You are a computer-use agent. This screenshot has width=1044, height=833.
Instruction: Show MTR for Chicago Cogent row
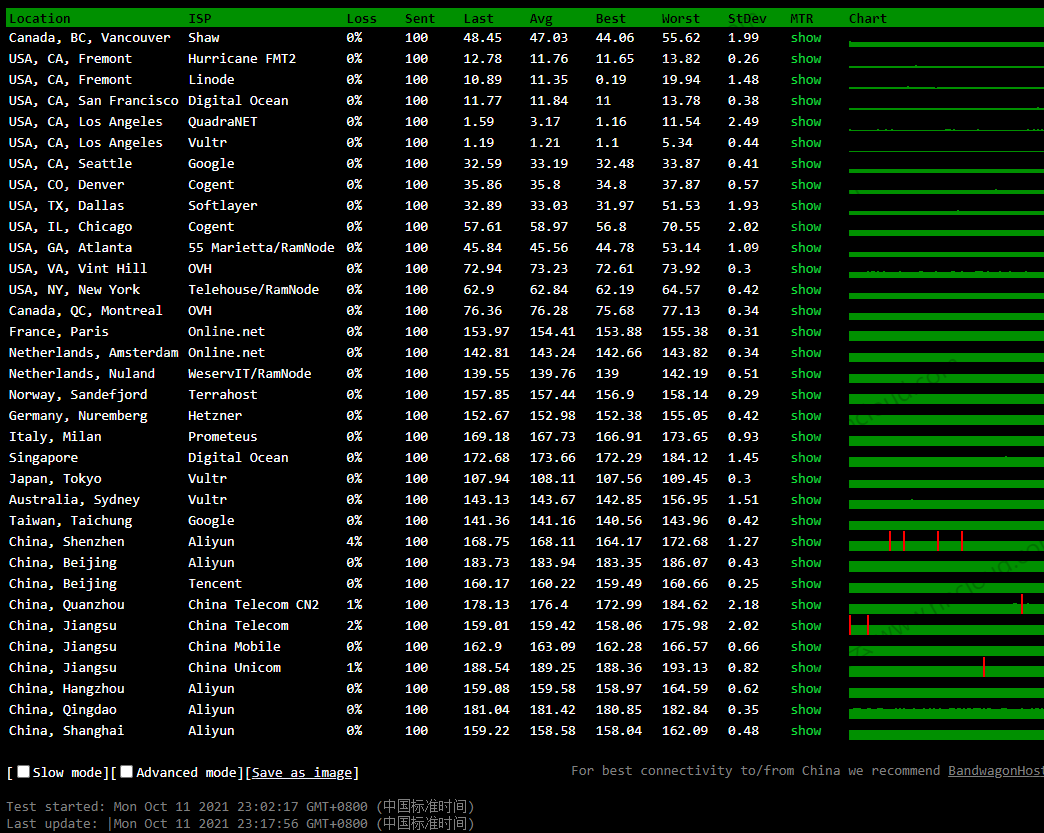coord(806,226)
